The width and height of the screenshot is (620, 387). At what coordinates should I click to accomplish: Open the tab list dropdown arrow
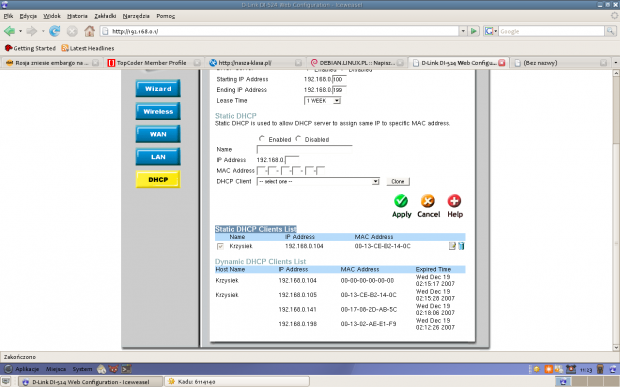pos(615,63)
